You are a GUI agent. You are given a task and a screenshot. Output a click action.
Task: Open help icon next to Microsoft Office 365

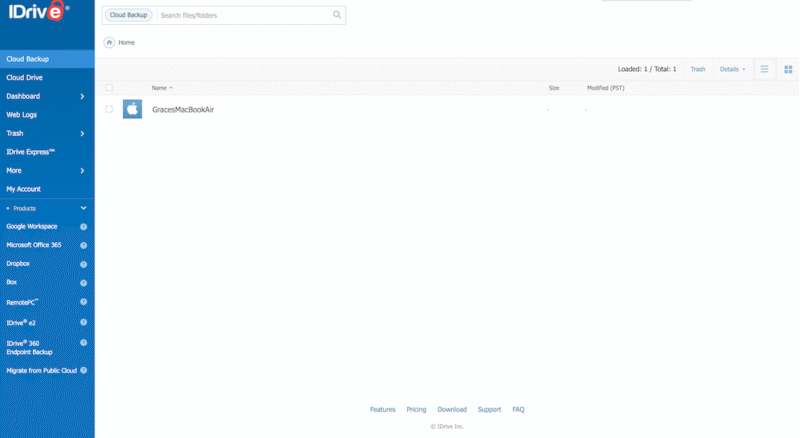84,246
